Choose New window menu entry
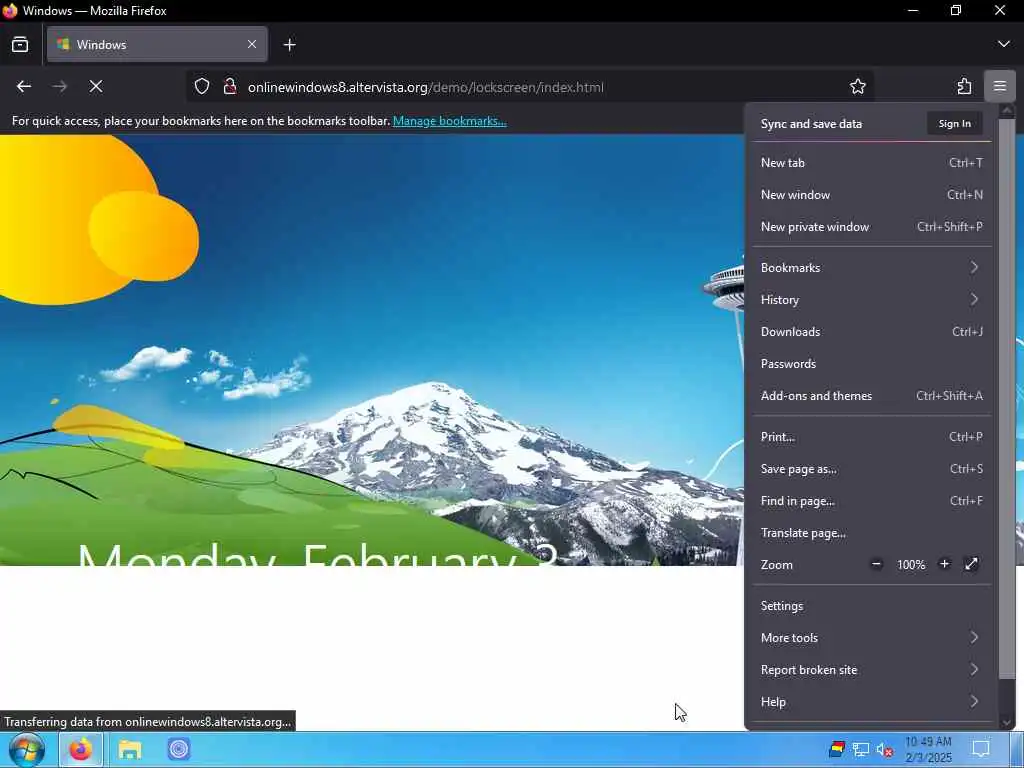The height and width of the screenshot is (768, 1024). click(x=871, y=195)
